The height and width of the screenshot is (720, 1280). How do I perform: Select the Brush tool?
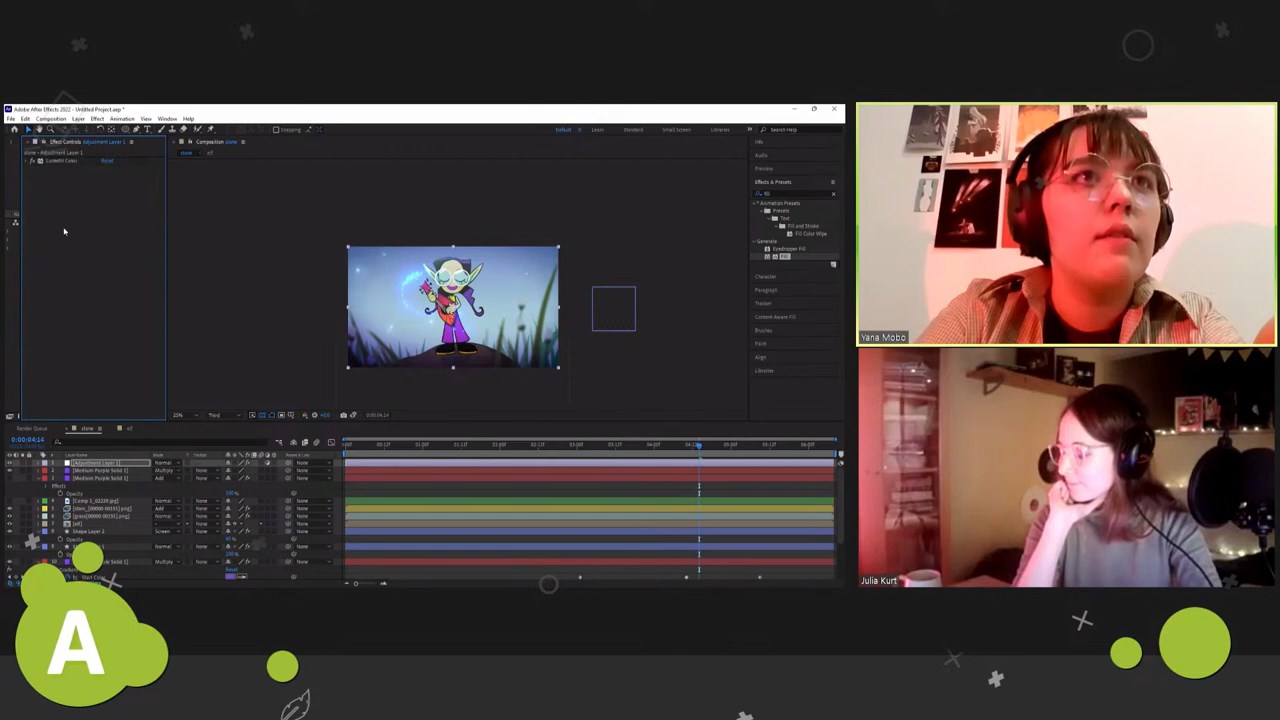coord(161,129)
